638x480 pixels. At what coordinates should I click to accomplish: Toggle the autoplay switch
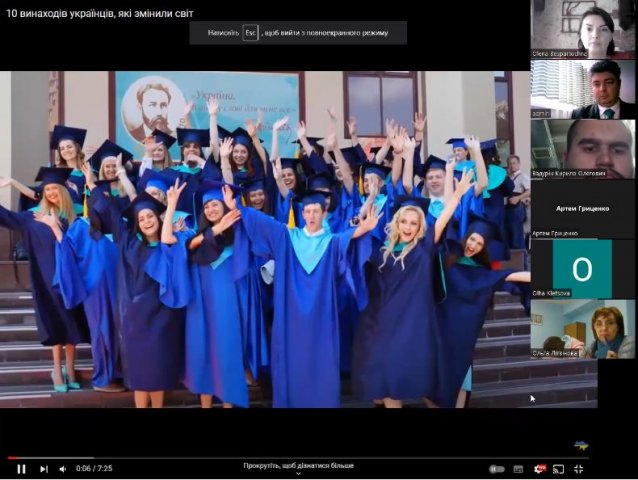pyautogui.click(x=496, y=468)
